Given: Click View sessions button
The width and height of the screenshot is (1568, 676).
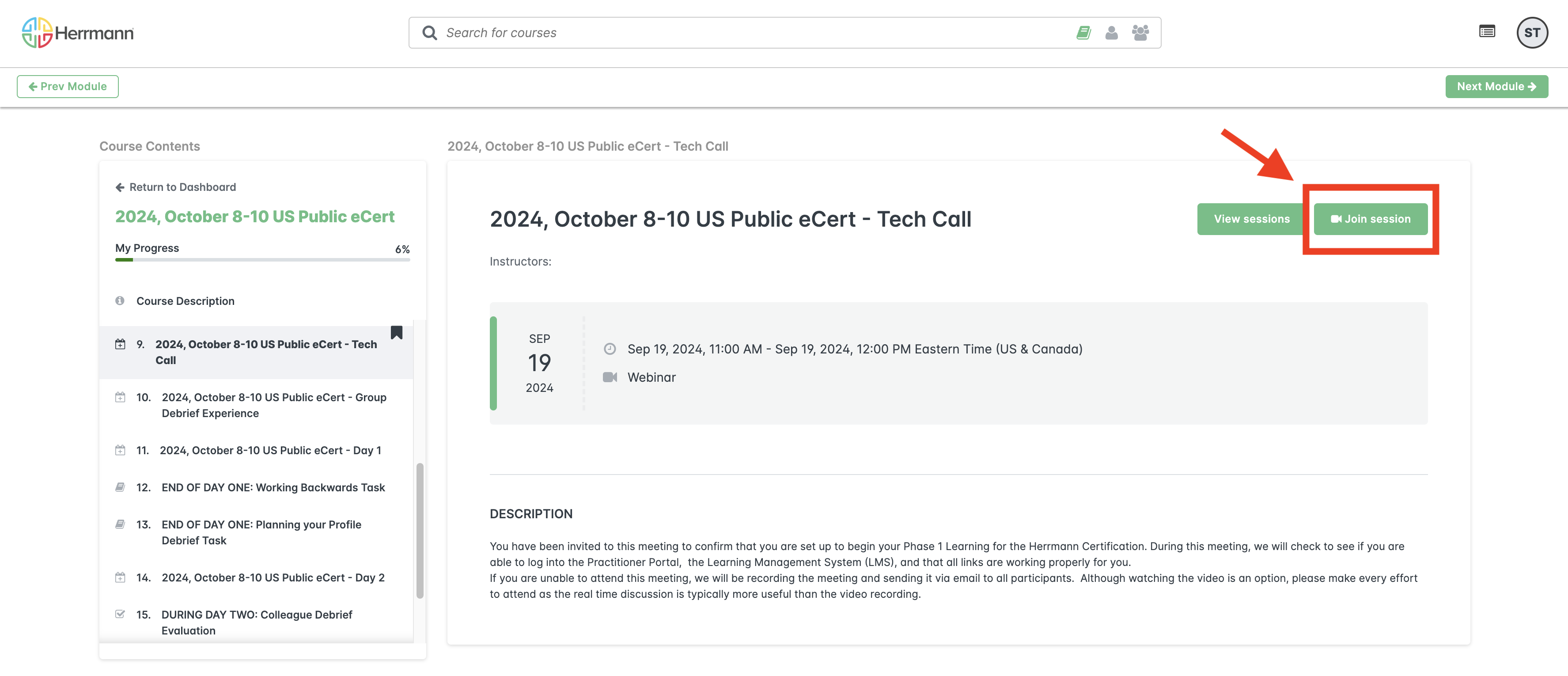Looking at the screenshot, I should pos(1251,219).
